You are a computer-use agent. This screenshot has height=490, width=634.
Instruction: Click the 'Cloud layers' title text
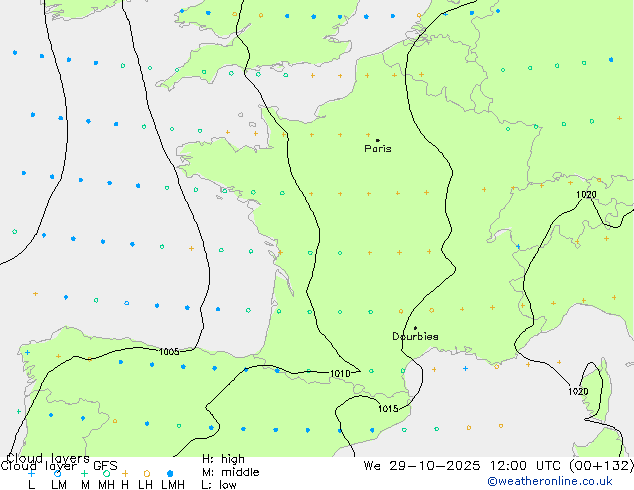click(x=48, y=458)
